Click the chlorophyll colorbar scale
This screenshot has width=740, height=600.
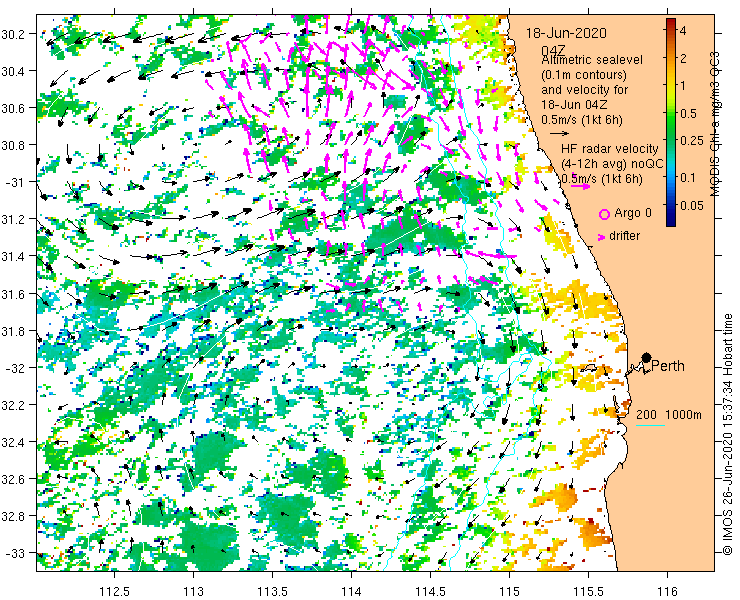(x=671, y=122)
